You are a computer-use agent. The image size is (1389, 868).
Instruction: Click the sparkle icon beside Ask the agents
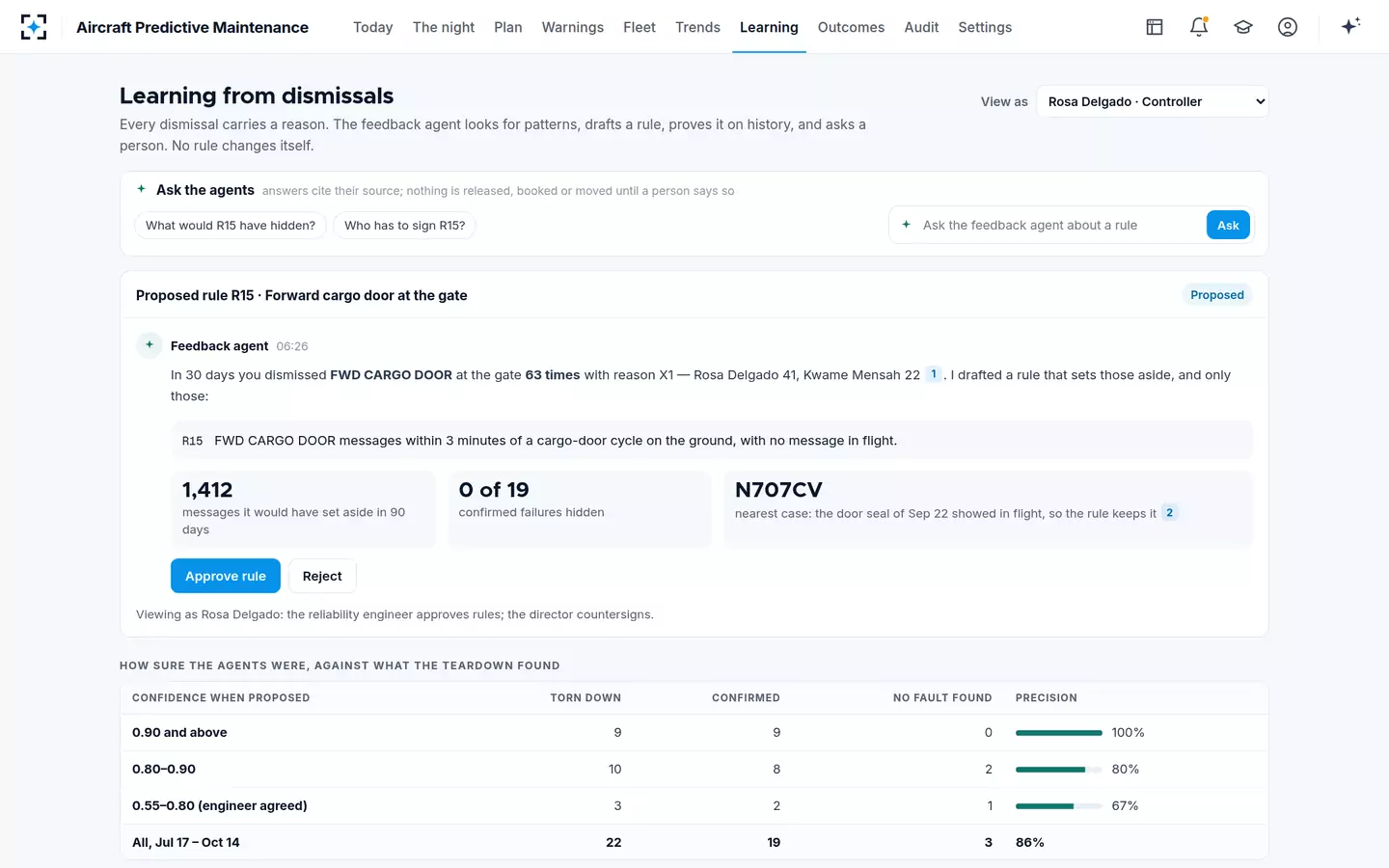[x=142, y=189]
